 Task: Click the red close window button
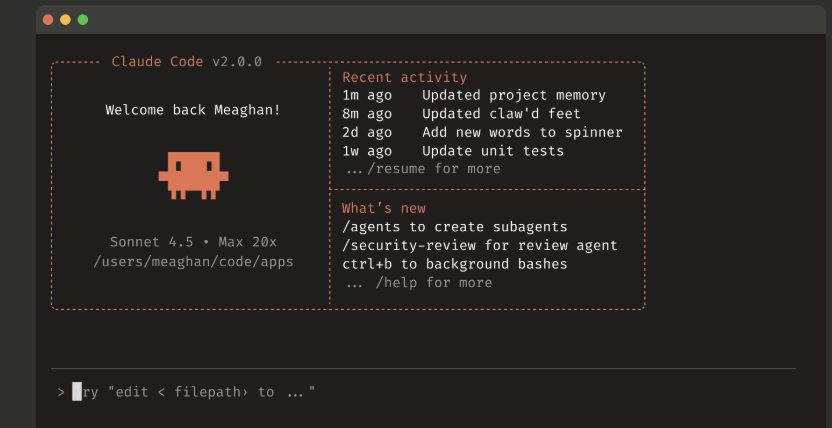(48, 20)
